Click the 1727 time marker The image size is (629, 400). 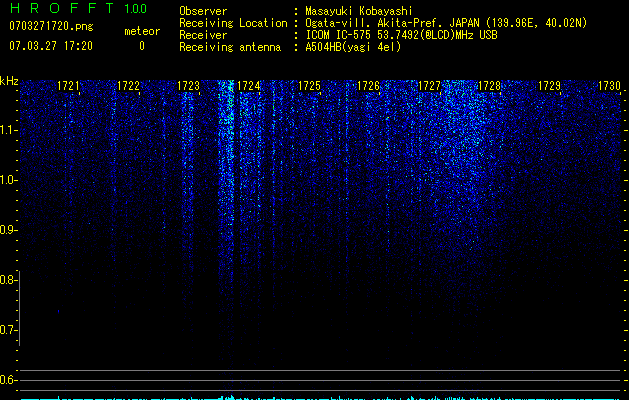point(429,85)
